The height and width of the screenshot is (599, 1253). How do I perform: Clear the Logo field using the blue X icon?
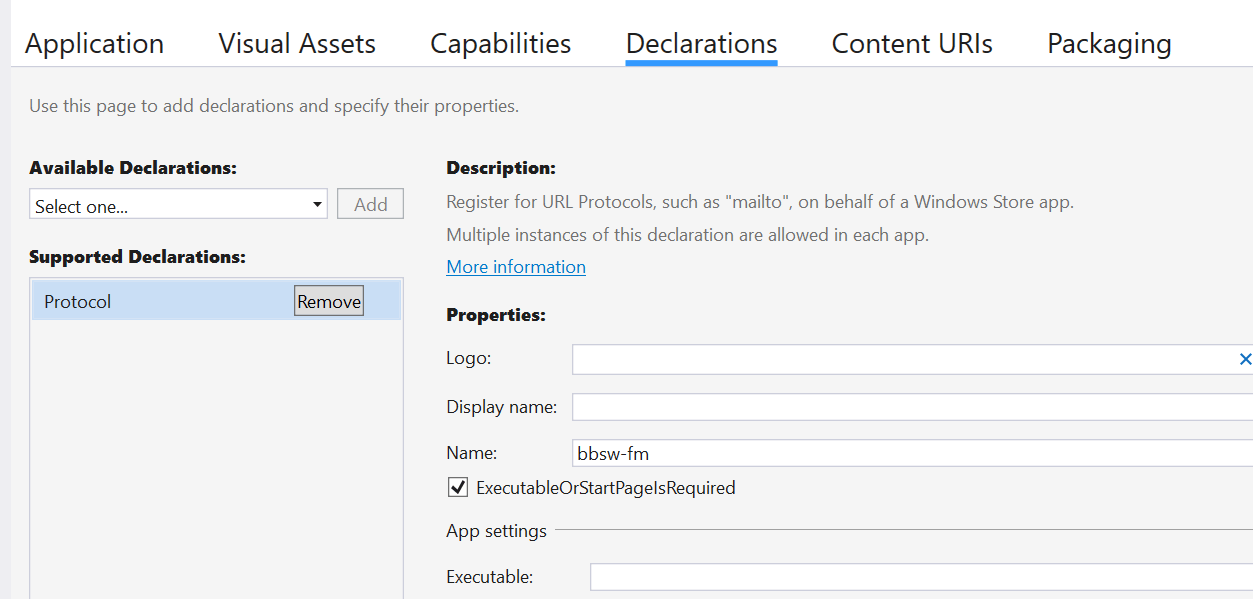point(1245,358)
